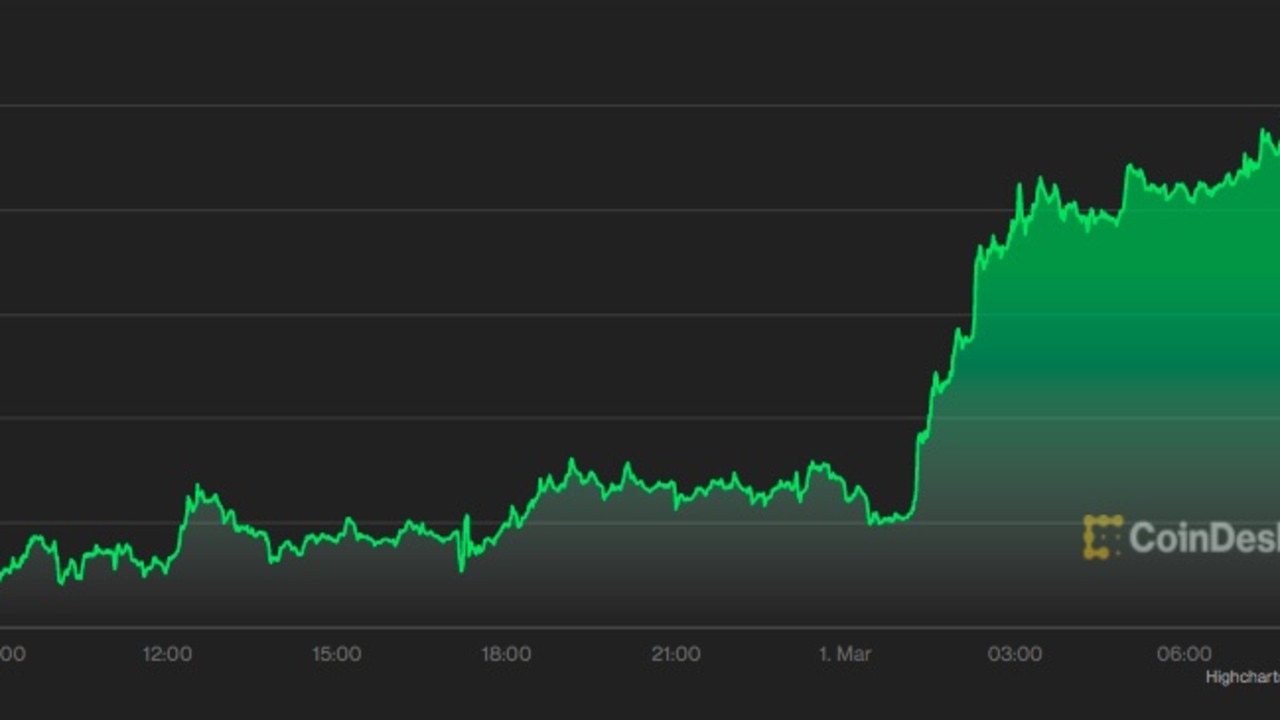Click the 03:00 time axis label
The image size is (1280, 720).
[1014, 654]
